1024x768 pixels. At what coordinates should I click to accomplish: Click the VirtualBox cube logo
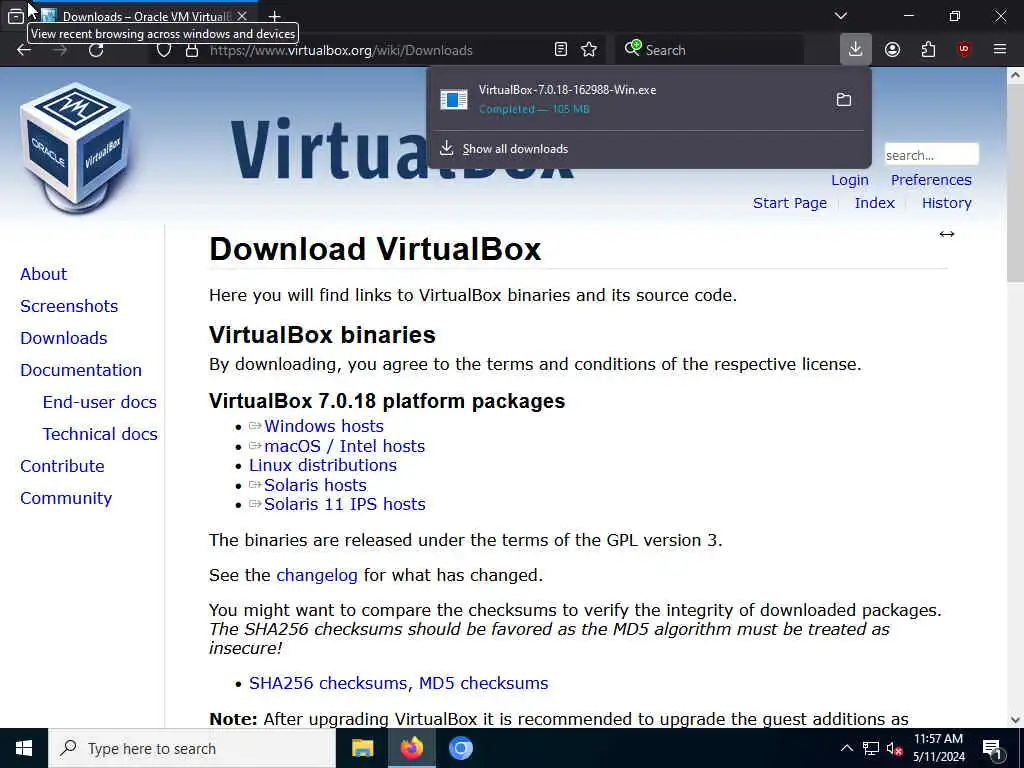pos(75,148)
